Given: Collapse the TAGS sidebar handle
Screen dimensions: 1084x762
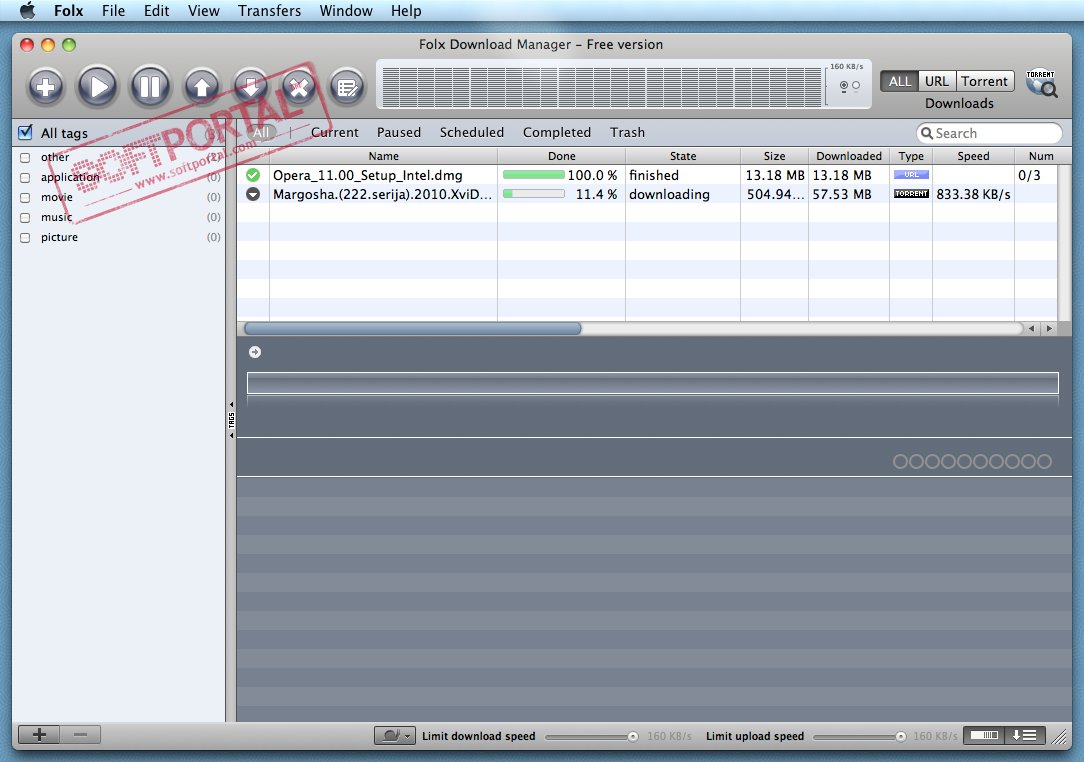Looking at the screenshot, I should click(x=231, y=420).
